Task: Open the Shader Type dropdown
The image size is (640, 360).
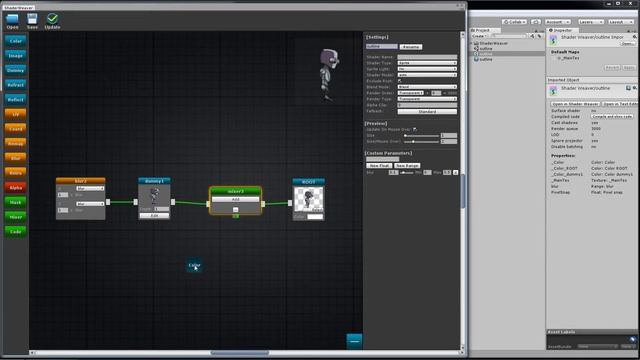Action: (427, 63)
